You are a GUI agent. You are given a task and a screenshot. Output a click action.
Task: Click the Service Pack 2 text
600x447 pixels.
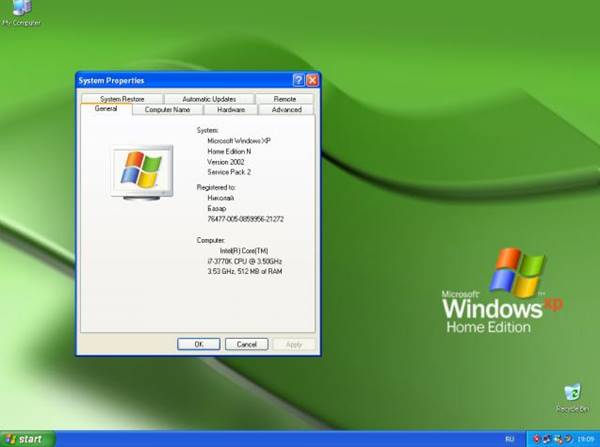(229, 172)
